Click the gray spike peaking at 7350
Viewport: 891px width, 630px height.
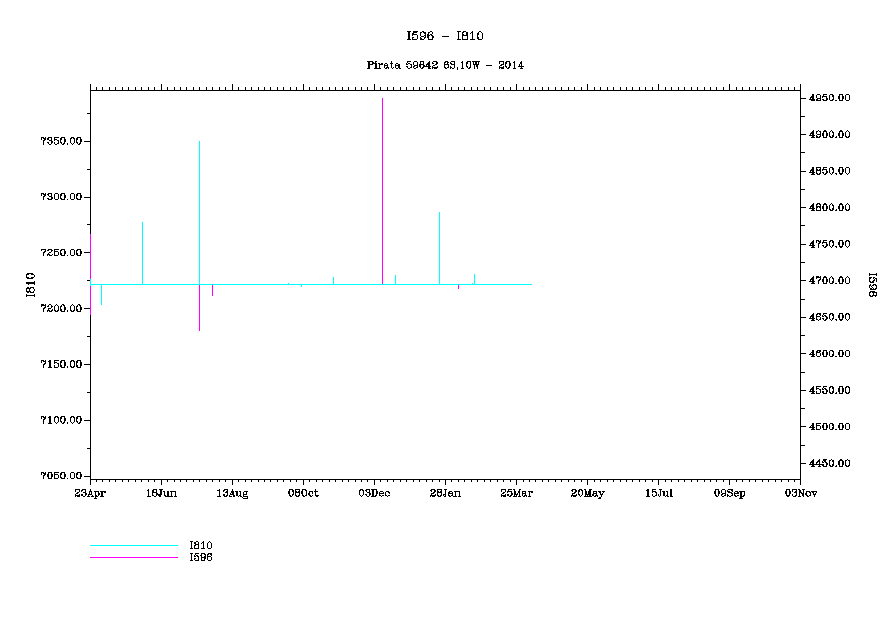199,200
